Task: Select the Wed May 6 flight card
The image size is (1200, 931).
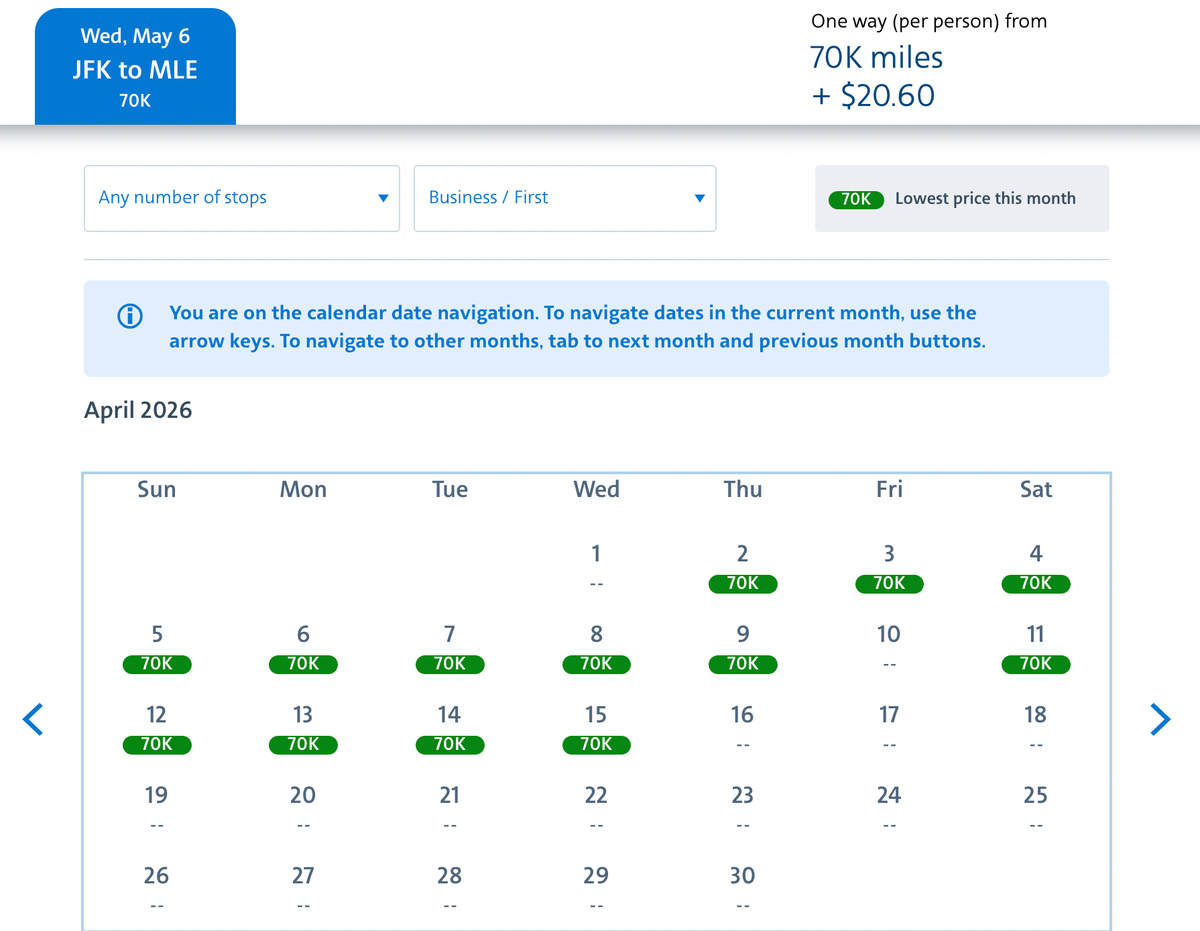Action: (x=135, y=65)
